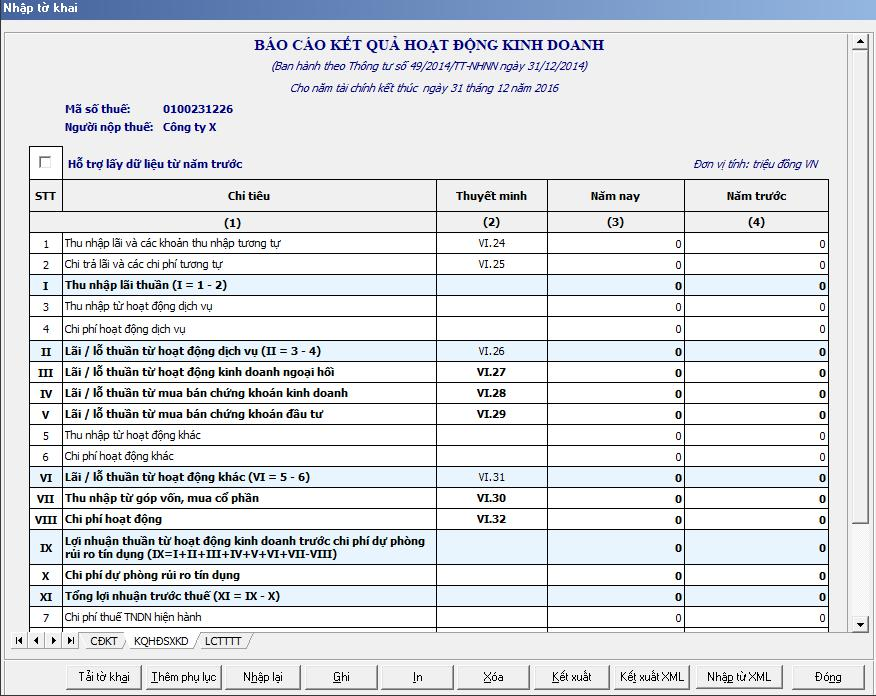Click Ghi to save the form
This screenshot has width=876, height=696.
(x=341, y=677)
